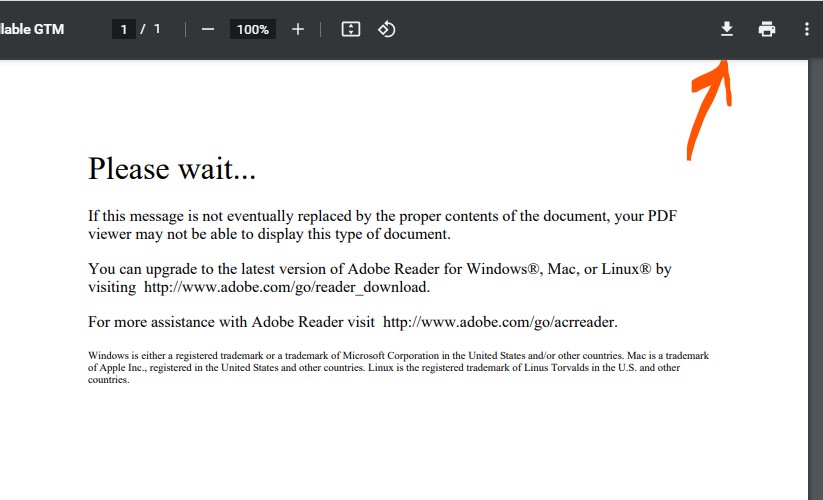Screen dimensions: 823x500
Task: Click the trademark fine print paragraph
Action: click(398, 367)
